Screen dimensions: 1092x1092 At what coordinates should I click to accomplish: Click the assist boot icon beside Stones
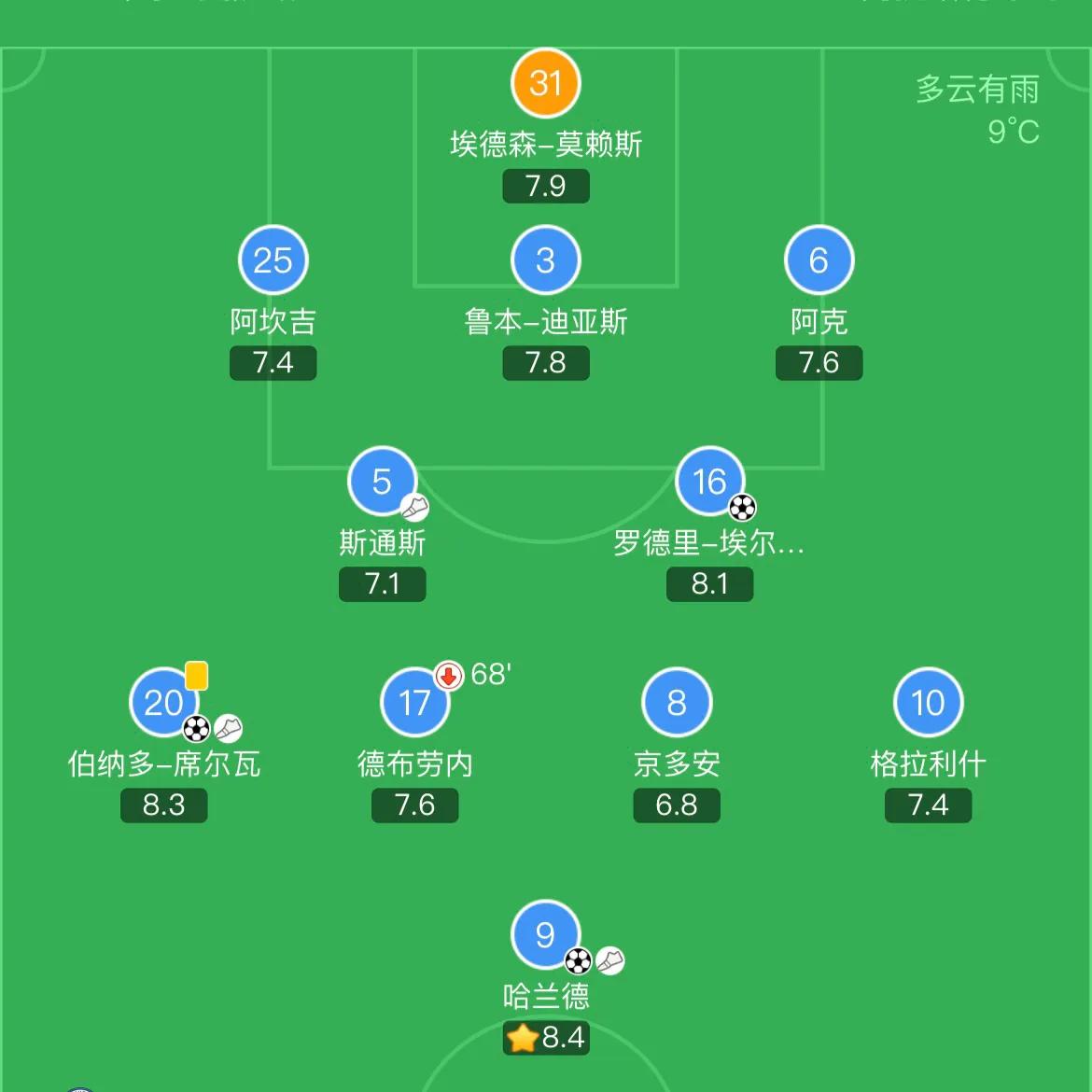(414, 509)
